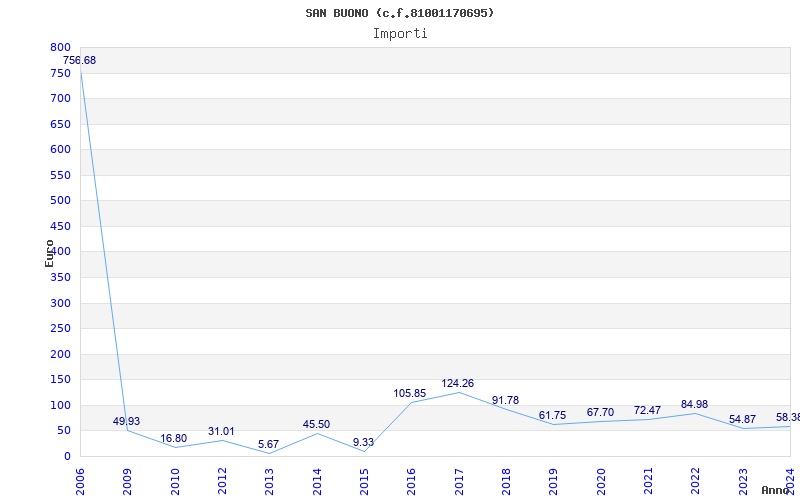Click the 16.80 data label
The width and height of the screenshot is (800, 500).
point(173,438)
